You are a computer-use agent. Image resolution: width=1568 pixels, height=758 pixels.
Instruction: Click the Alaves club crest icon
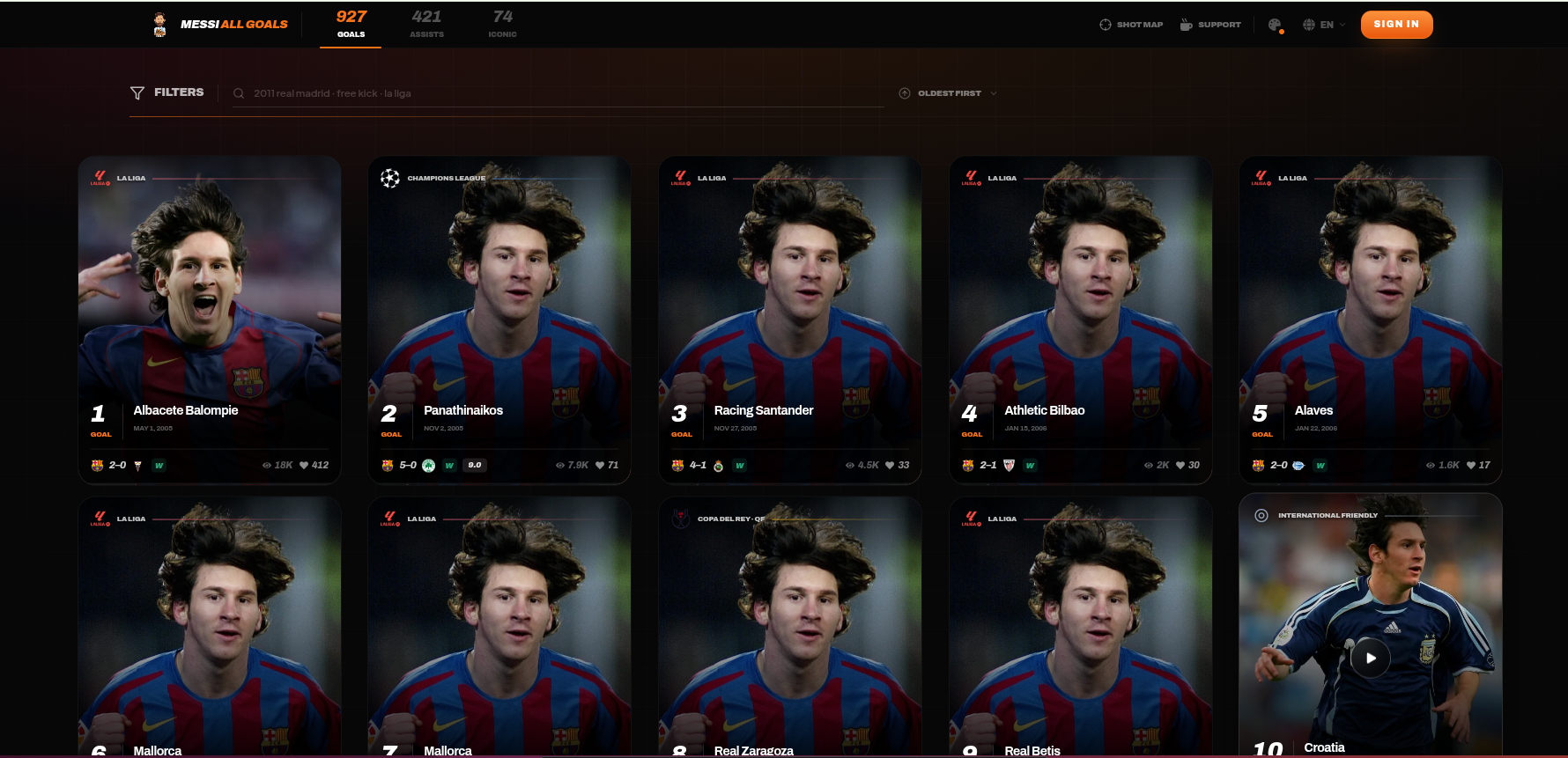1298,466
